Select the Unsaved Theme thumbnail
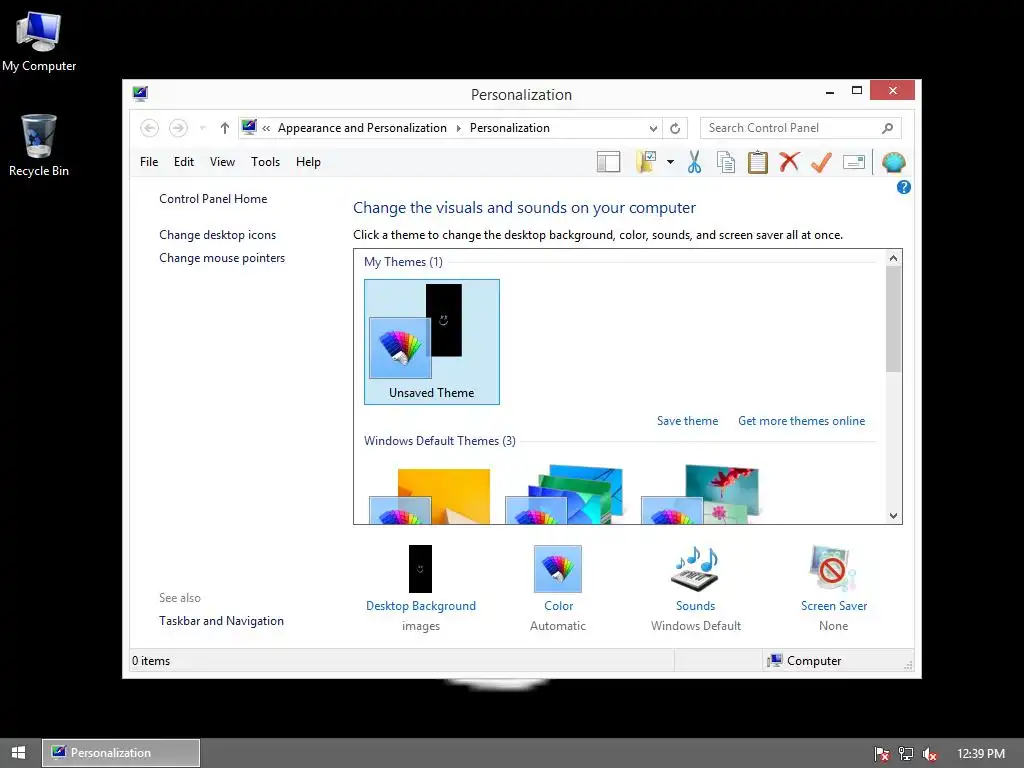Screen dimensions: 1024x768 tap(432, 342)
